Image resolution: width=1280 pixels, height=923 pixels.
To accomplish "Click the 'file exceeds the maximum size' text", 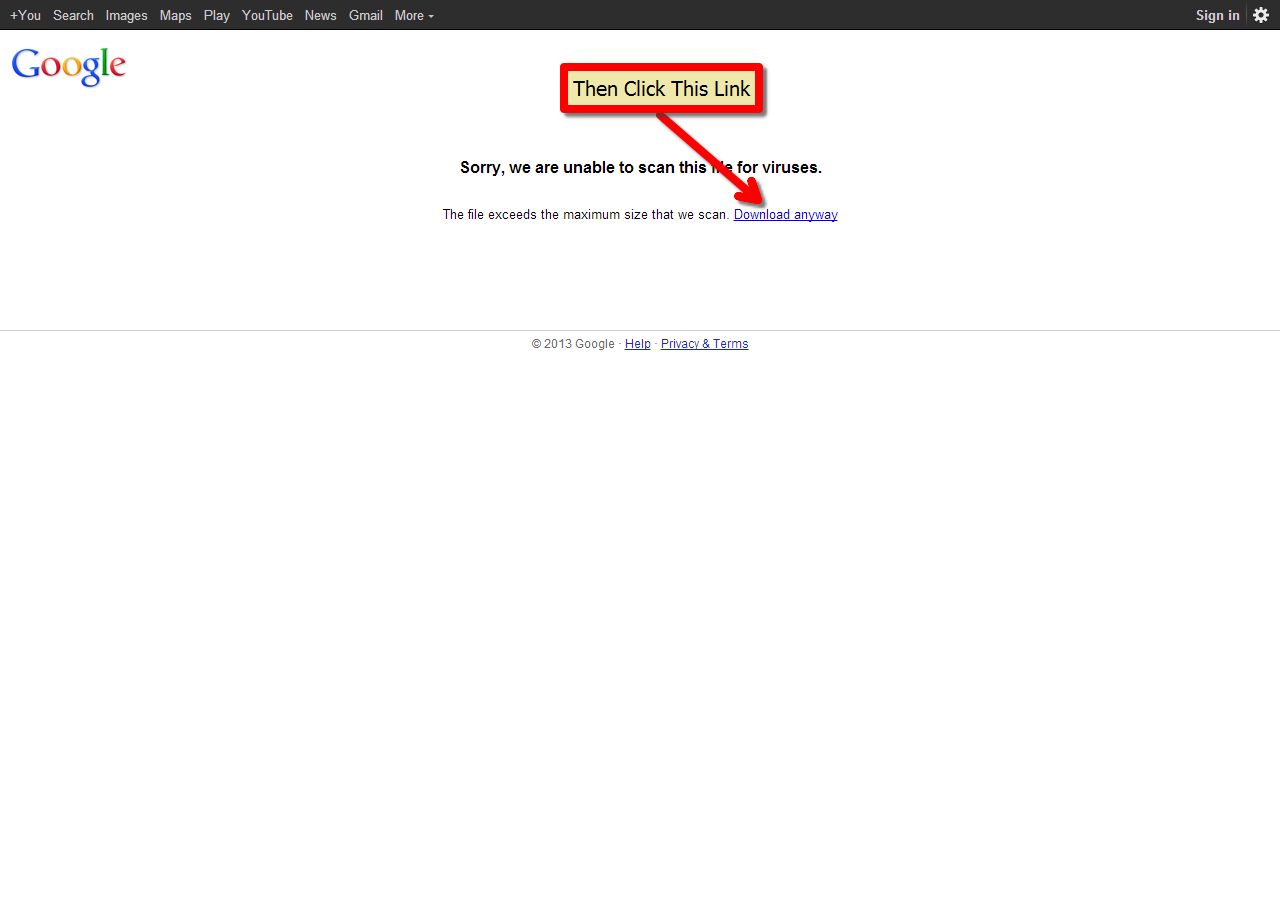I will point(586,214).
